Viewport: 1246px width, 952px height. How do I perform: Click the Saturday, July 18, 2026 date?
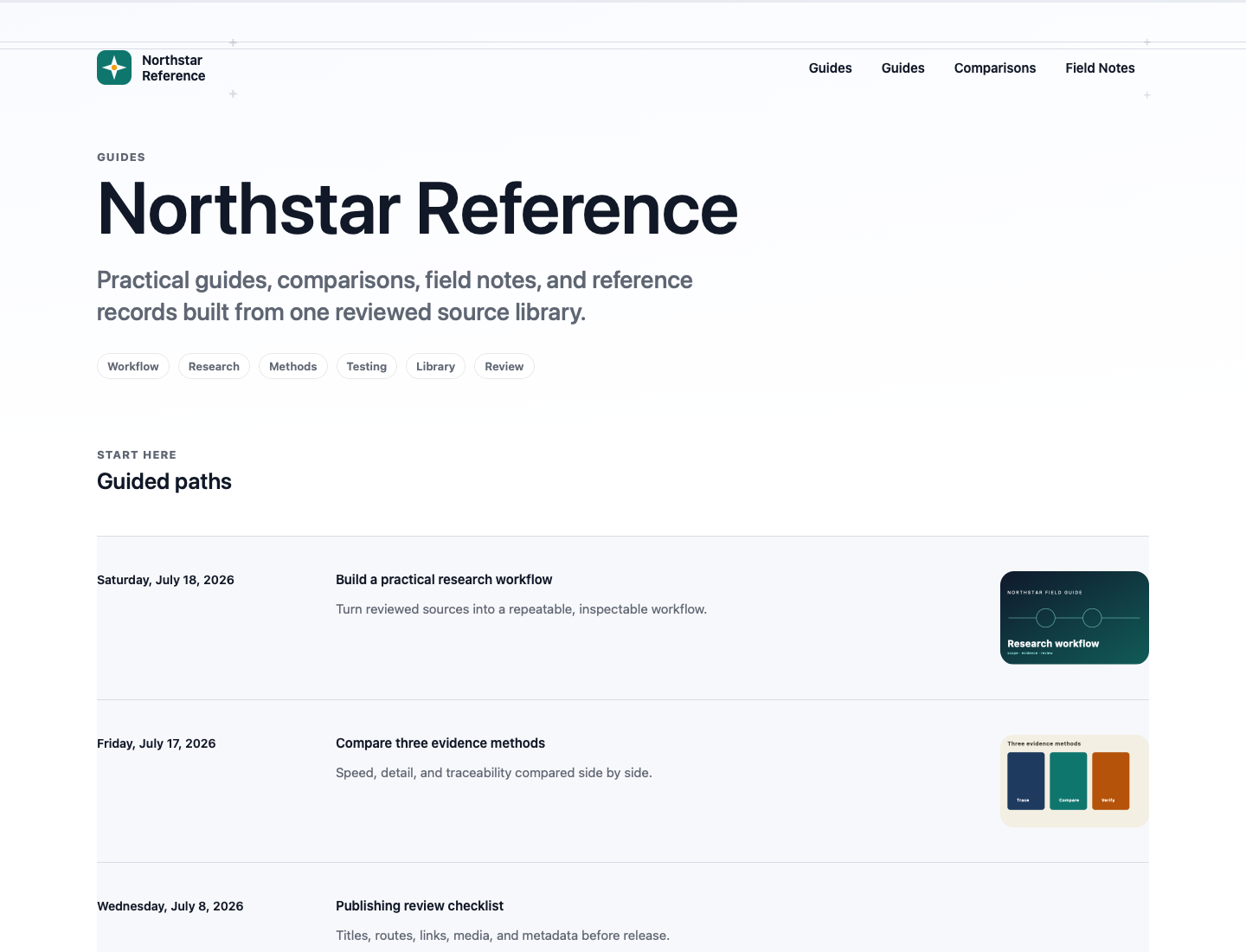165,580
